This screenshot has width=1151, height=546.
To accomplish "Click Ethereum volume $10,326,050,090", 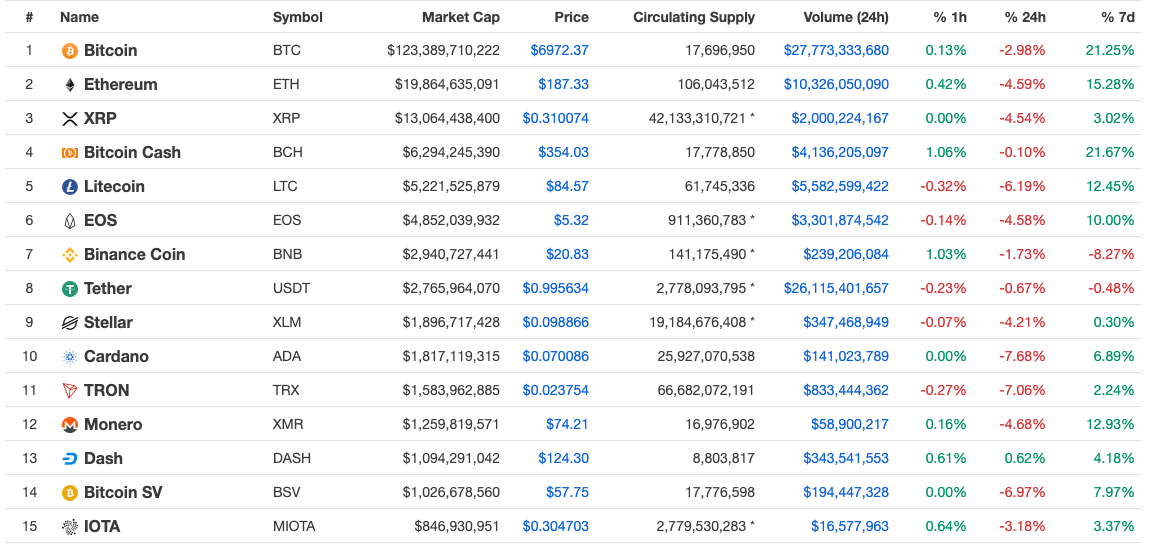I will 836,84.
